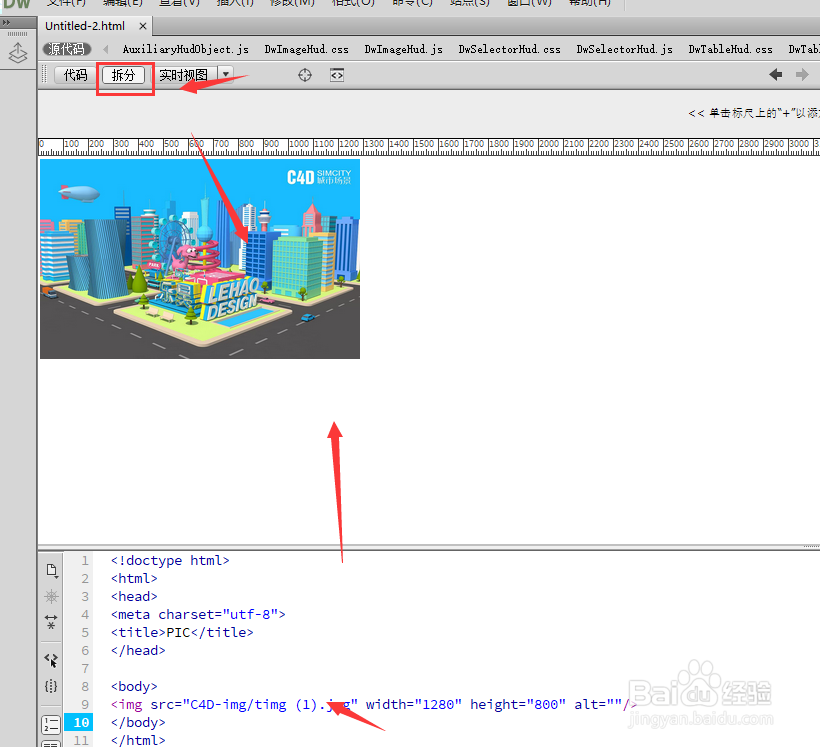The width and height of the screenshot is (820, 747).
Task: Go forward with the right navigation arrow
Action: (x=802, y=75)
